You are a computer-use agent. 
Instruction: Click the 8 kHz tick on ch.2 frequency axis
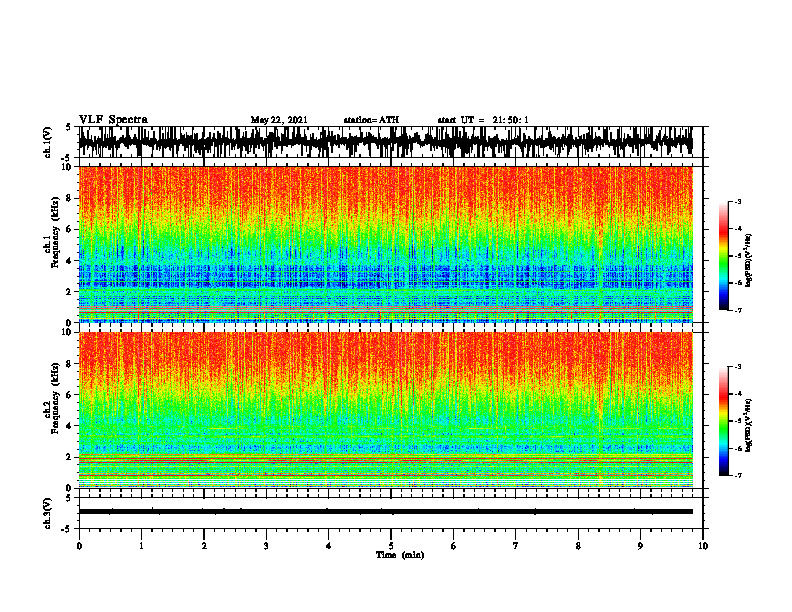click(70, 364)
